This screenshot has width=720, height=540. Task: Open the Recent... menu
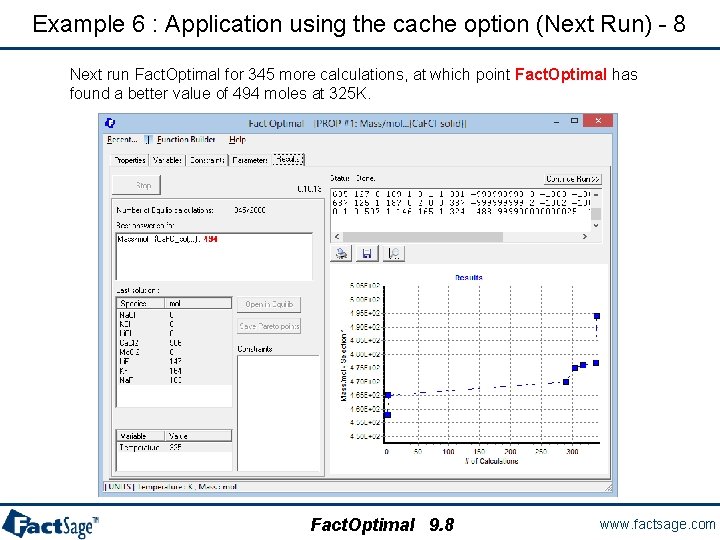(x=122, y=140)
